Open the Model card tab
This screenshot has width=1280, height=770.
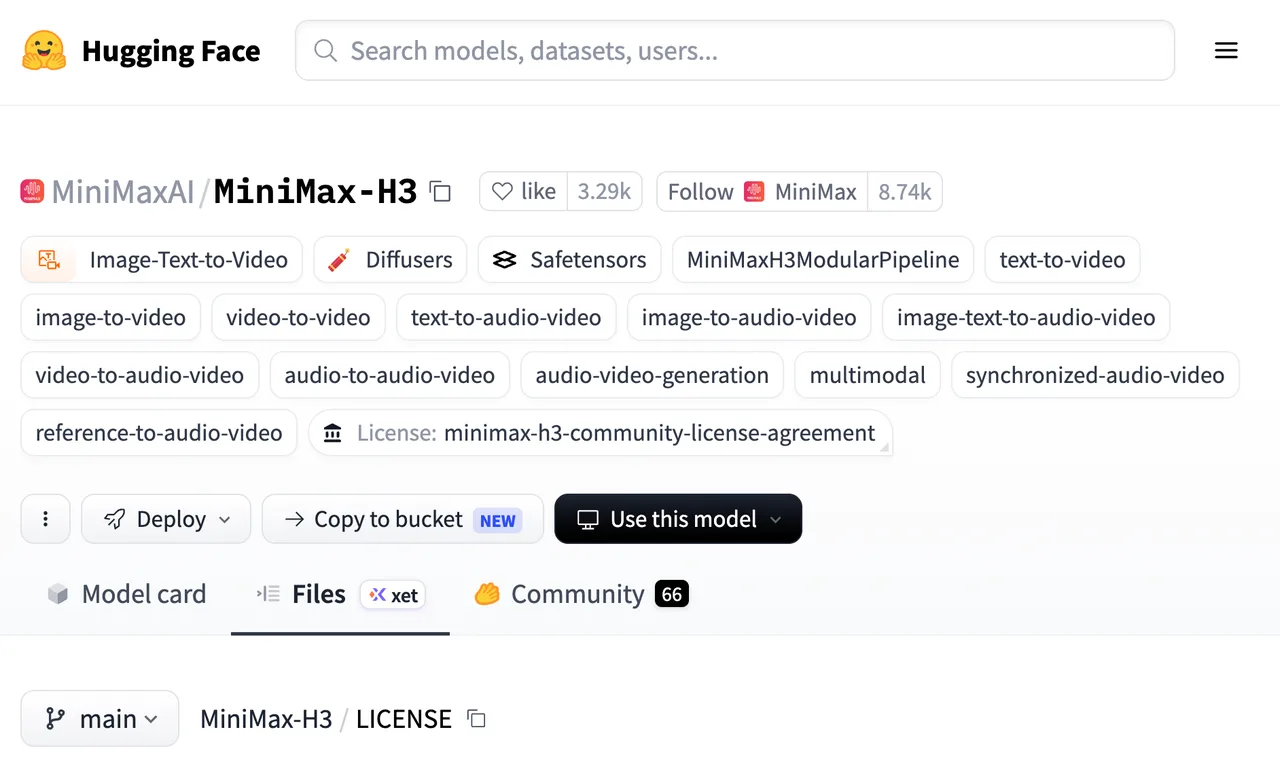click(x=127, y=594)
